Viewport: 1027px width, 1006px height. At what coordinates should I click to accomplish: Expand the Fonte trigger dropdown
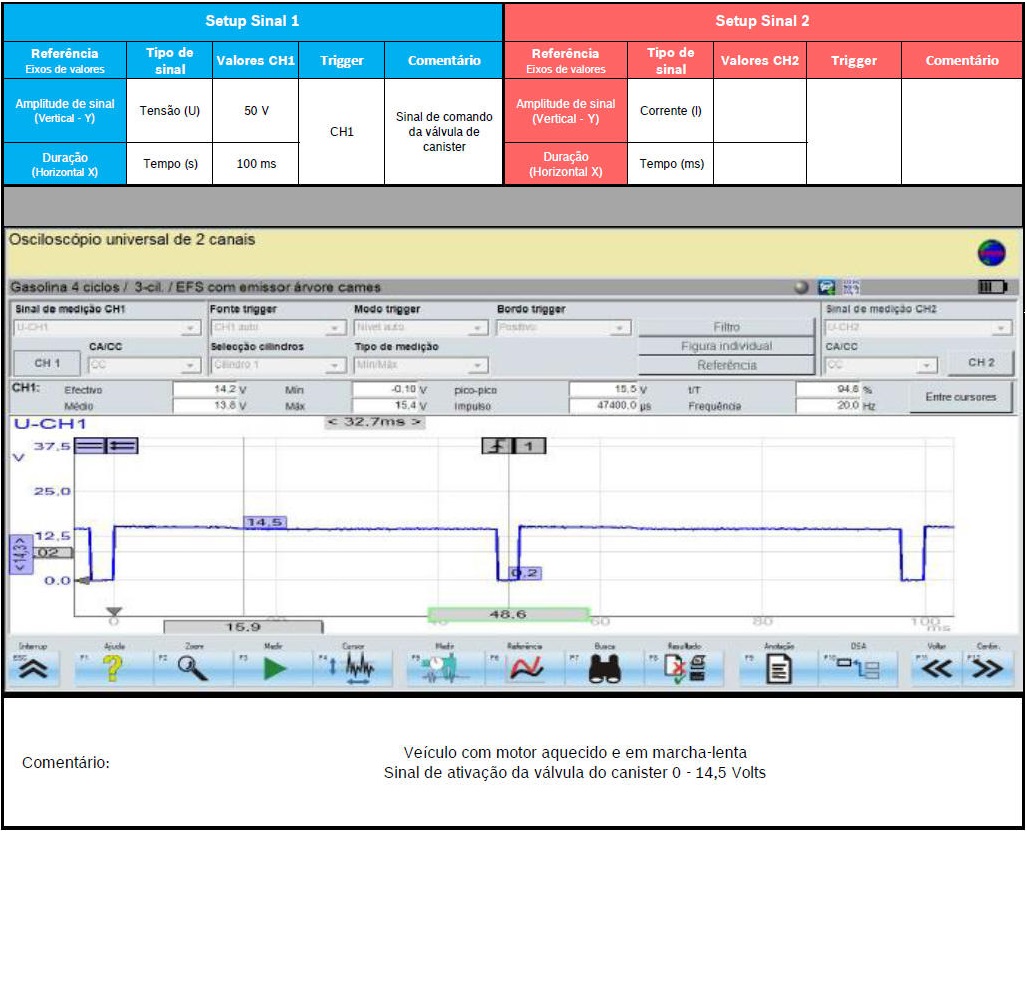tap(336, 328)
